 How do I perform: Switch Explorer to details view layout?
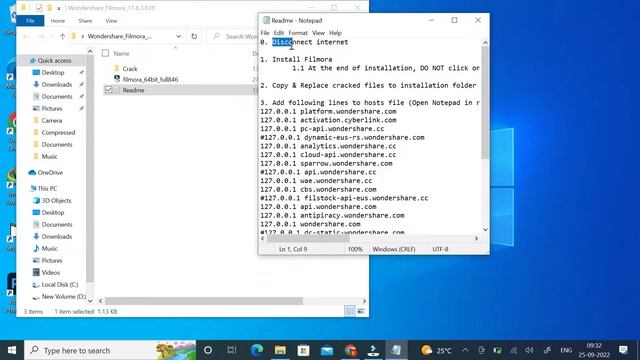350,311
